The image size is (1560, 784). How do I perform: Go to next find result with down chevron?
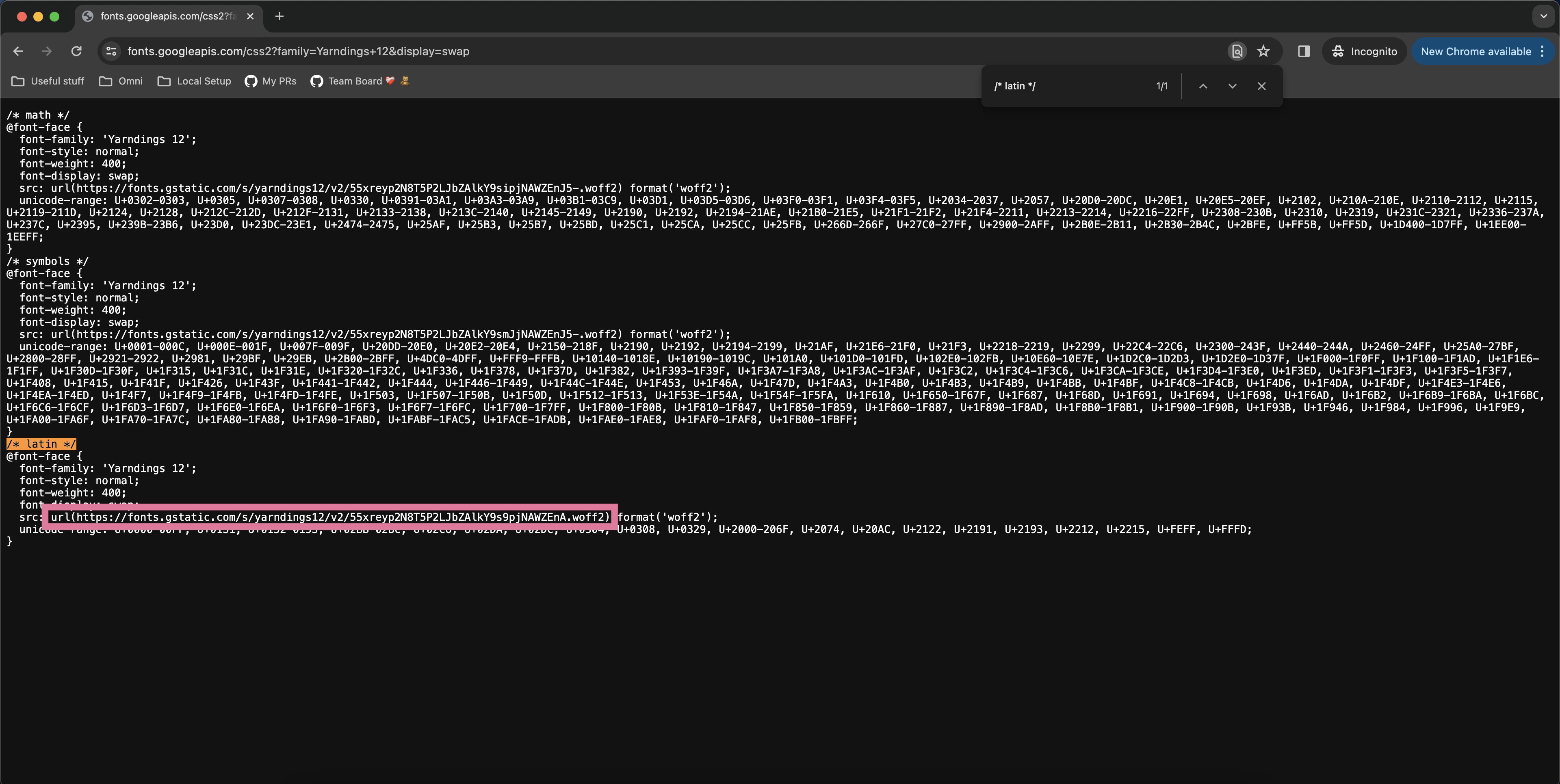[x=1233, y=86]
